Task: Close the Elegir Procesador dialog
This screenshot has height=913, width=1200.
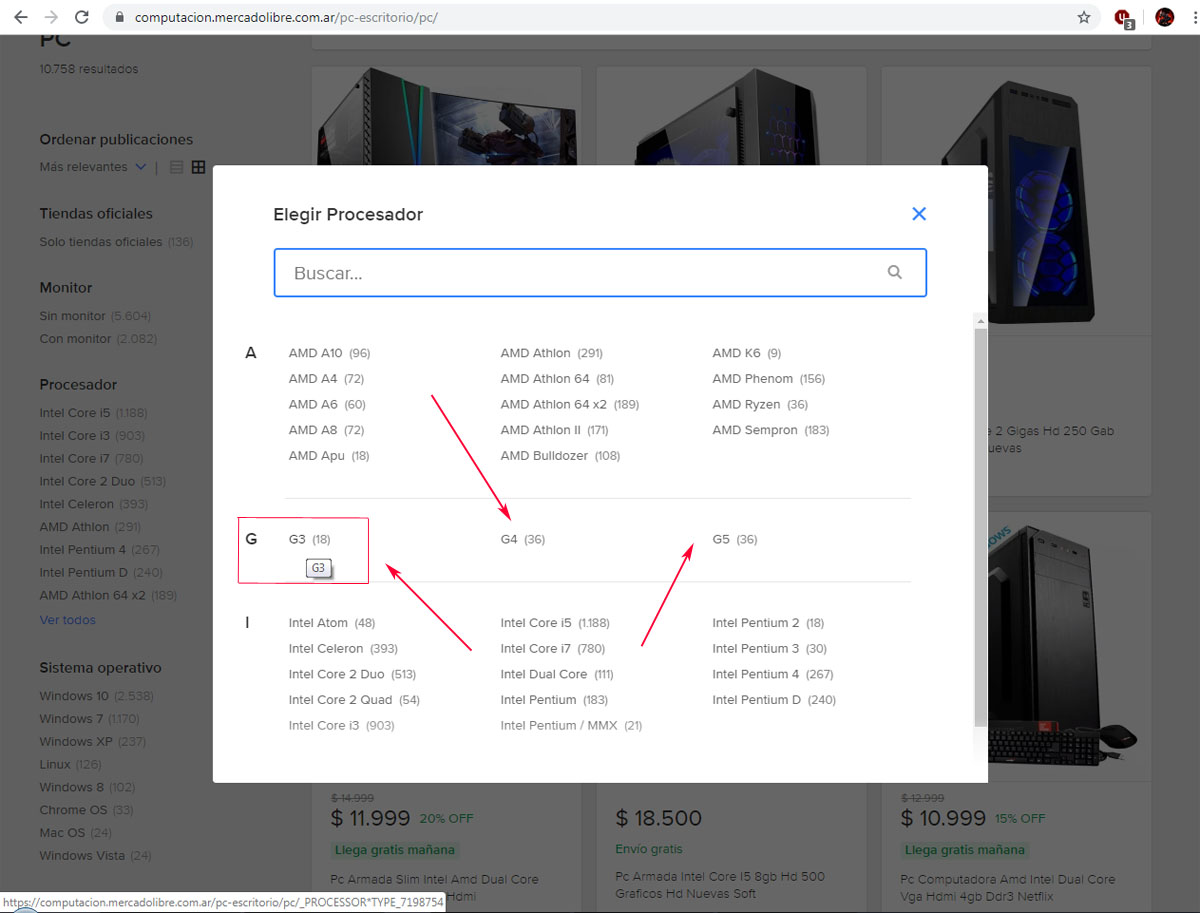Action: point(919,214)
